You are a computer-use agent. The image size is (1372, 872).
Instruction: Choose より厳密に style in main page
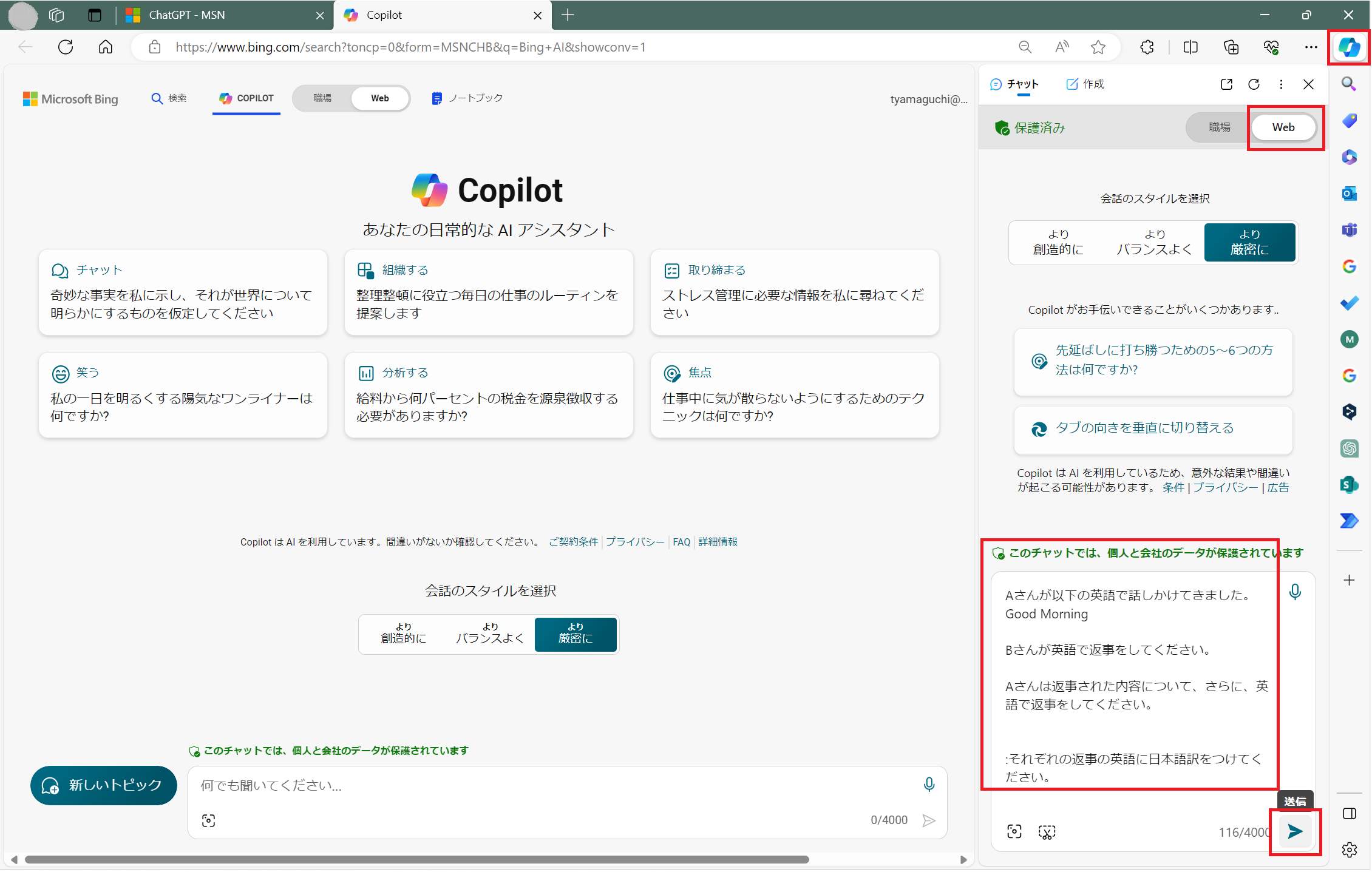click(x=575, y=634)
